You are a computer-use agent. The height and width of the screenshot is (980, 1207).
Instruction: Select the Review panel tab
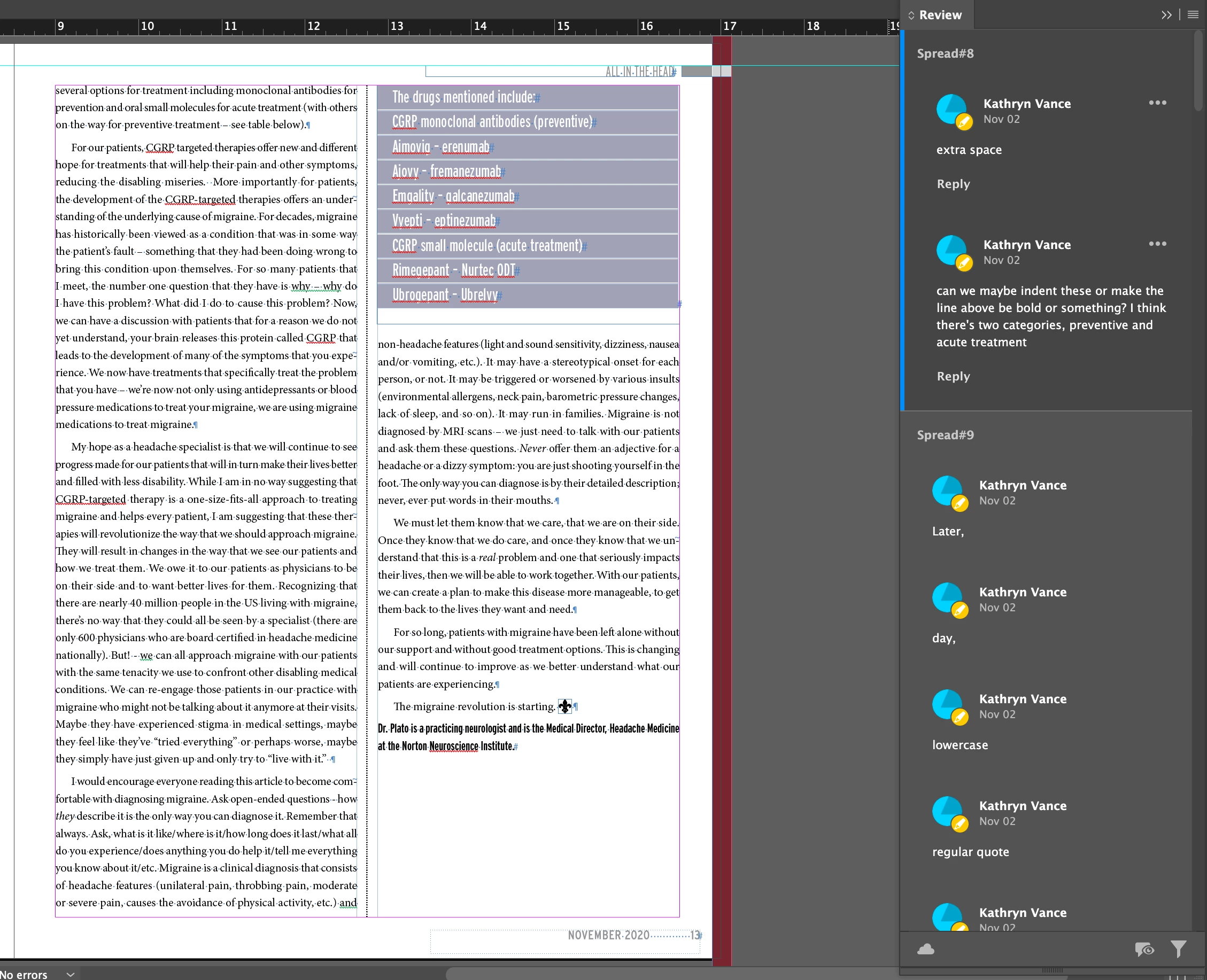(940, 15)
